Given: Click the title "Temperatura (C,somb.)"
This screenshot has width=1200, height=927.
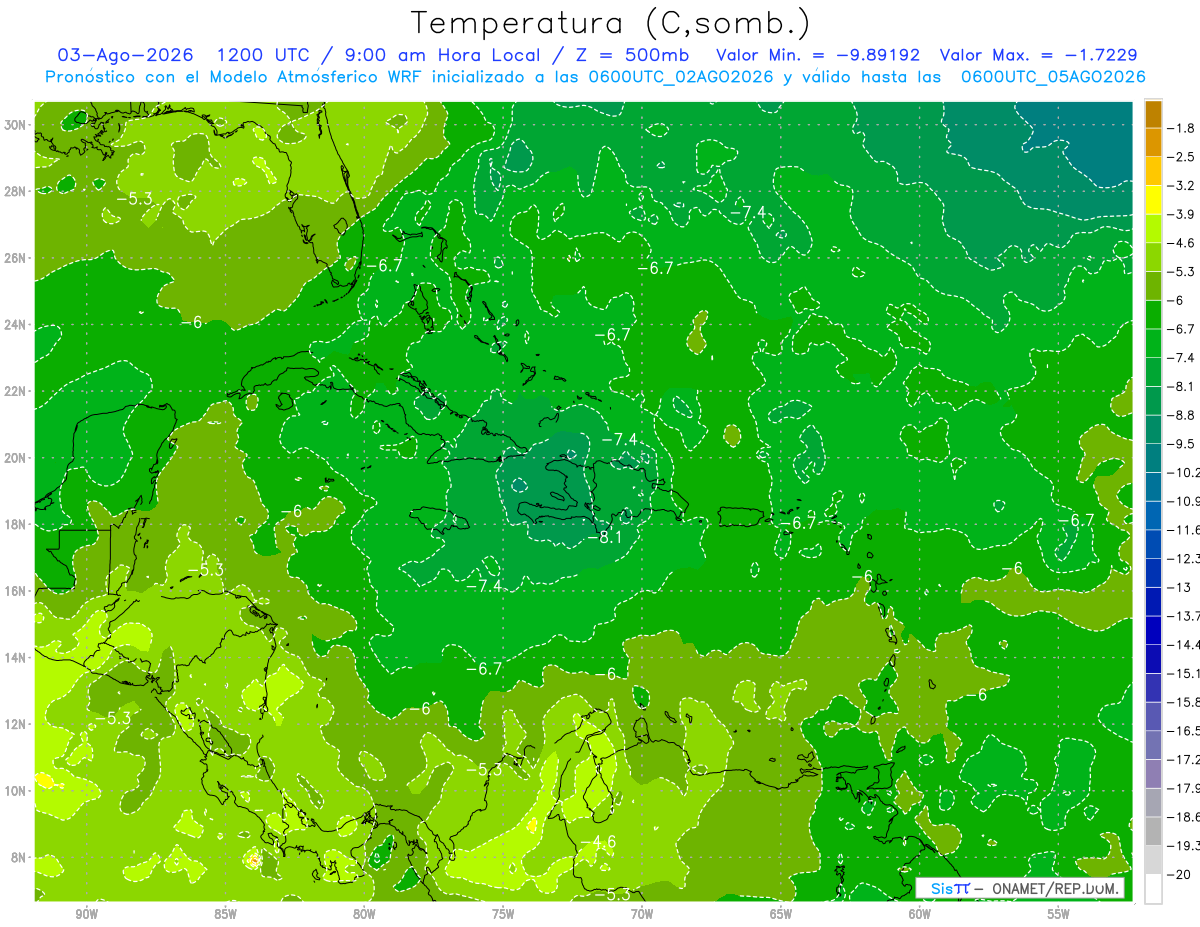Looking at the screenshot, I should click(609, 23).
